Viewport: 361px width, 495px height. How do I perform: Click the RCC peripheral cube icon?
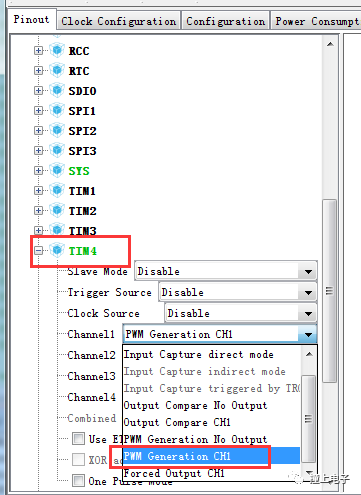pos(57,51)
